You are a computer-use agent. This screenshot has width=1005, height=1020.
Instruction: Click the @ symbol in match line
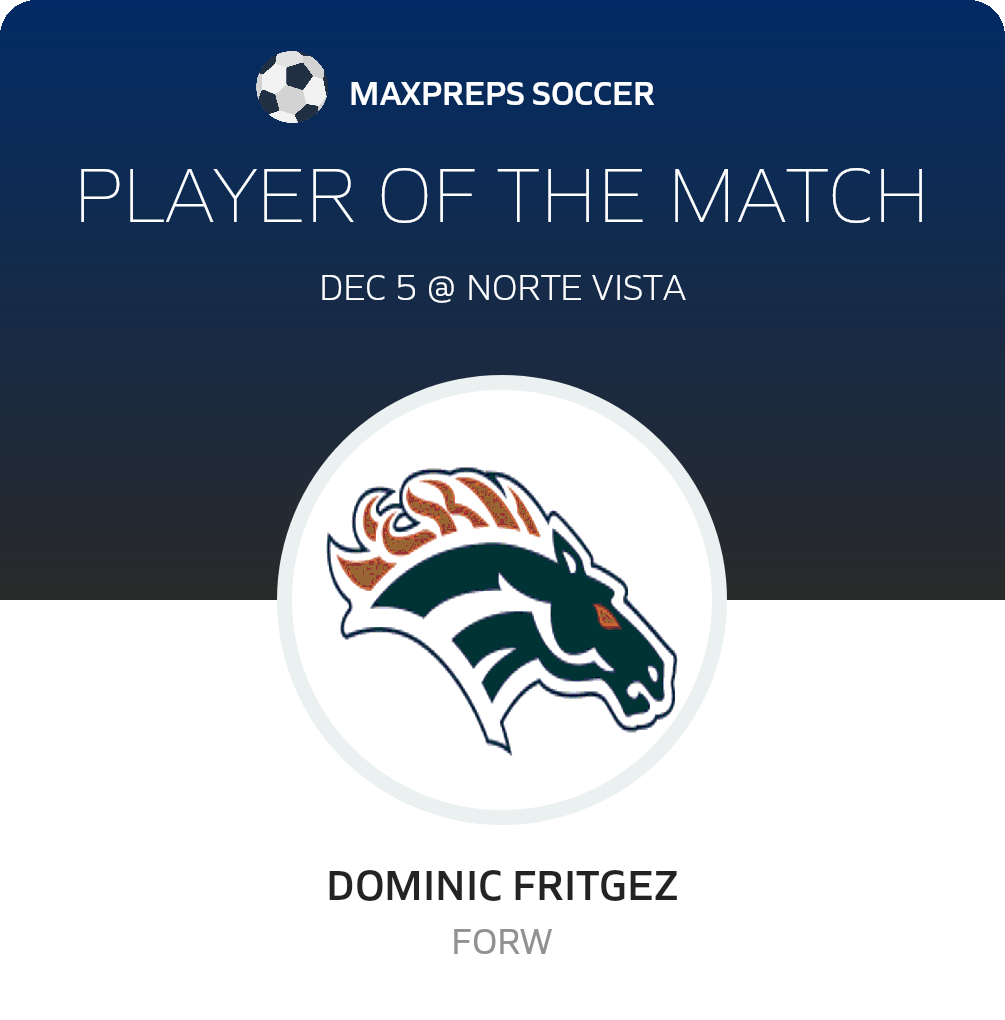pos(438,289)
